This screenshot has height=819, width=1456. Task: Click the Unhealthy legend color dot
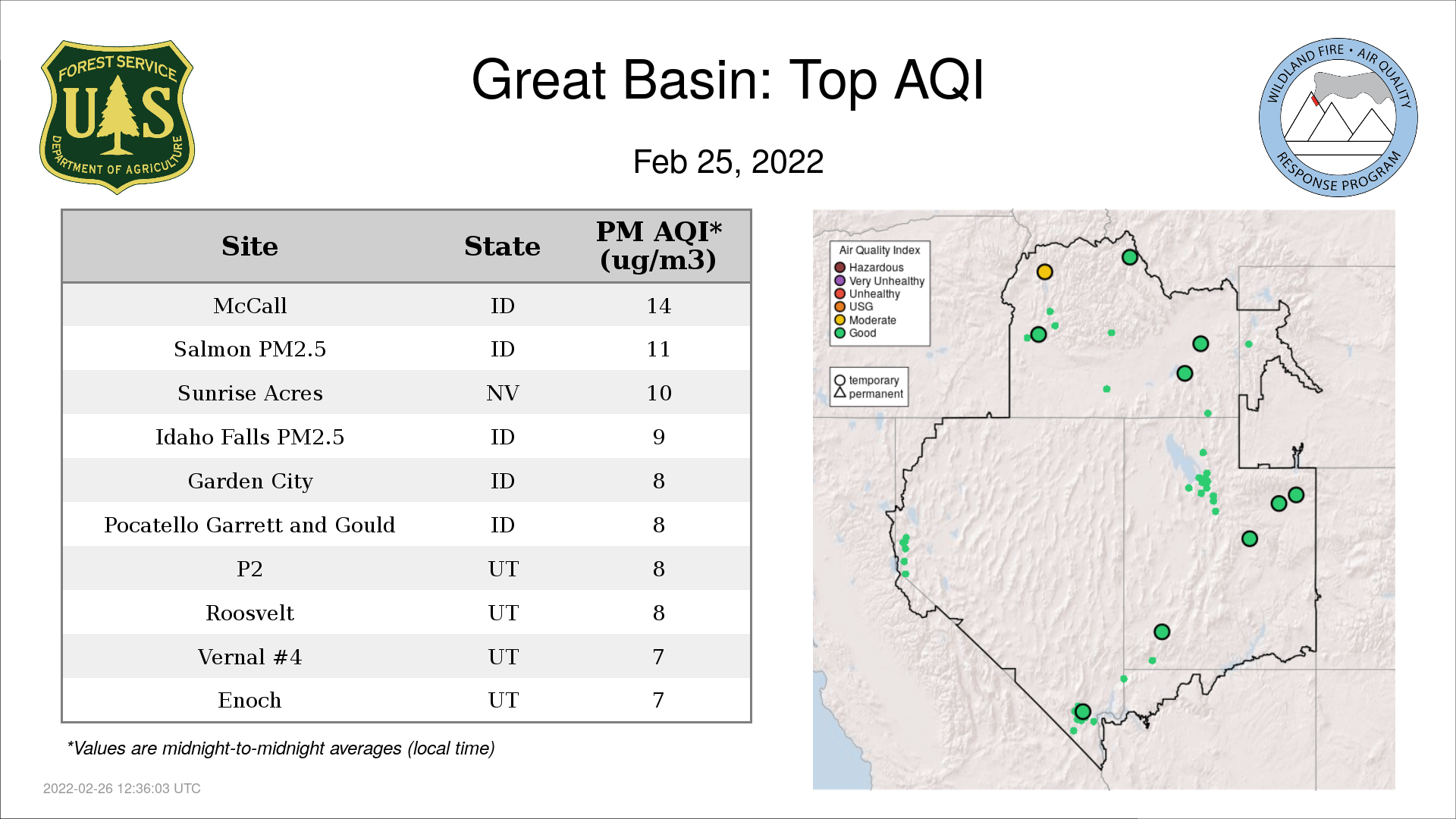[839, 293]
